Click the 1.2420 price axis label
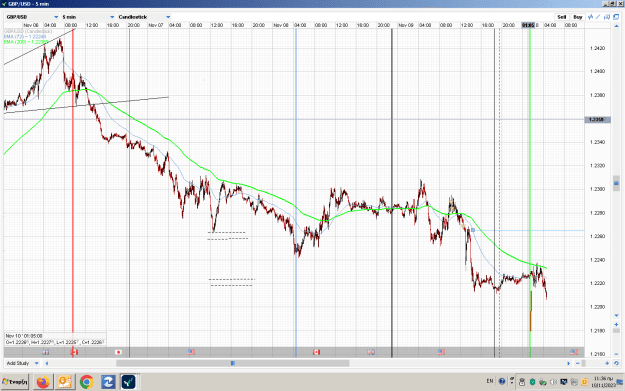Screen dimensions: 625x391 coord(597,48)
